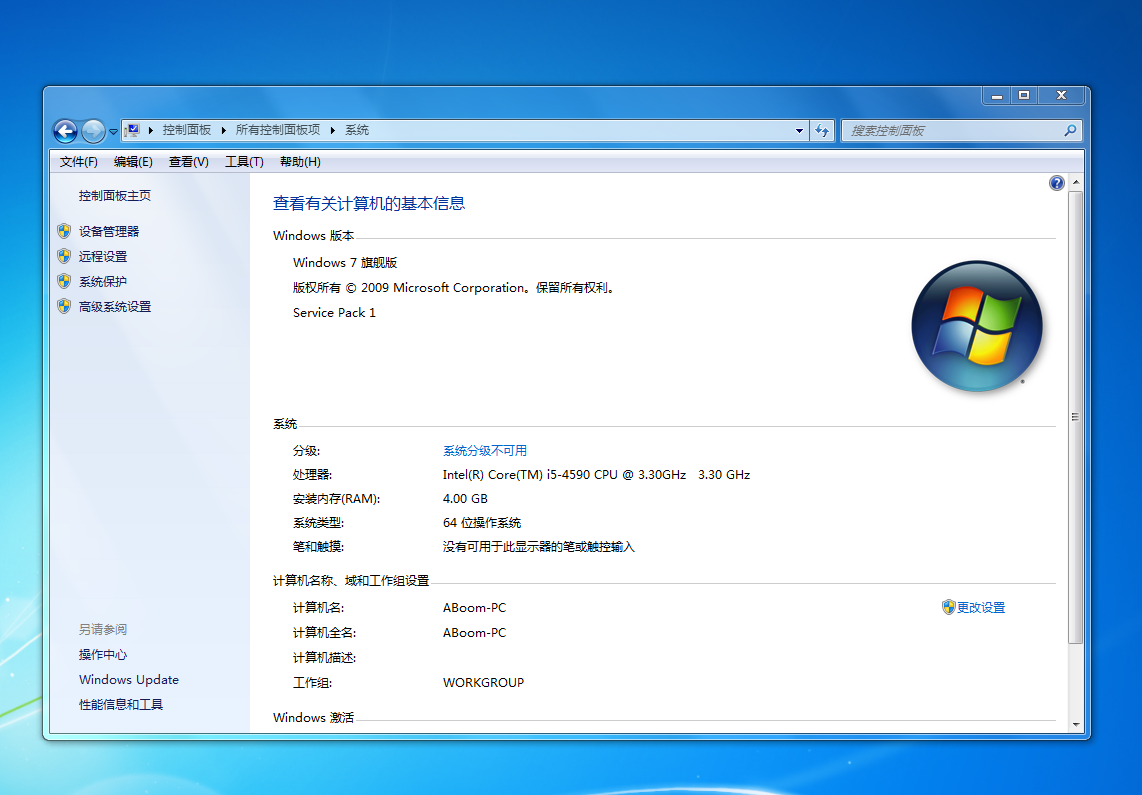1142x795 pixels.
Task: Open 高级系统设置 link
Action: click(115, 307)
